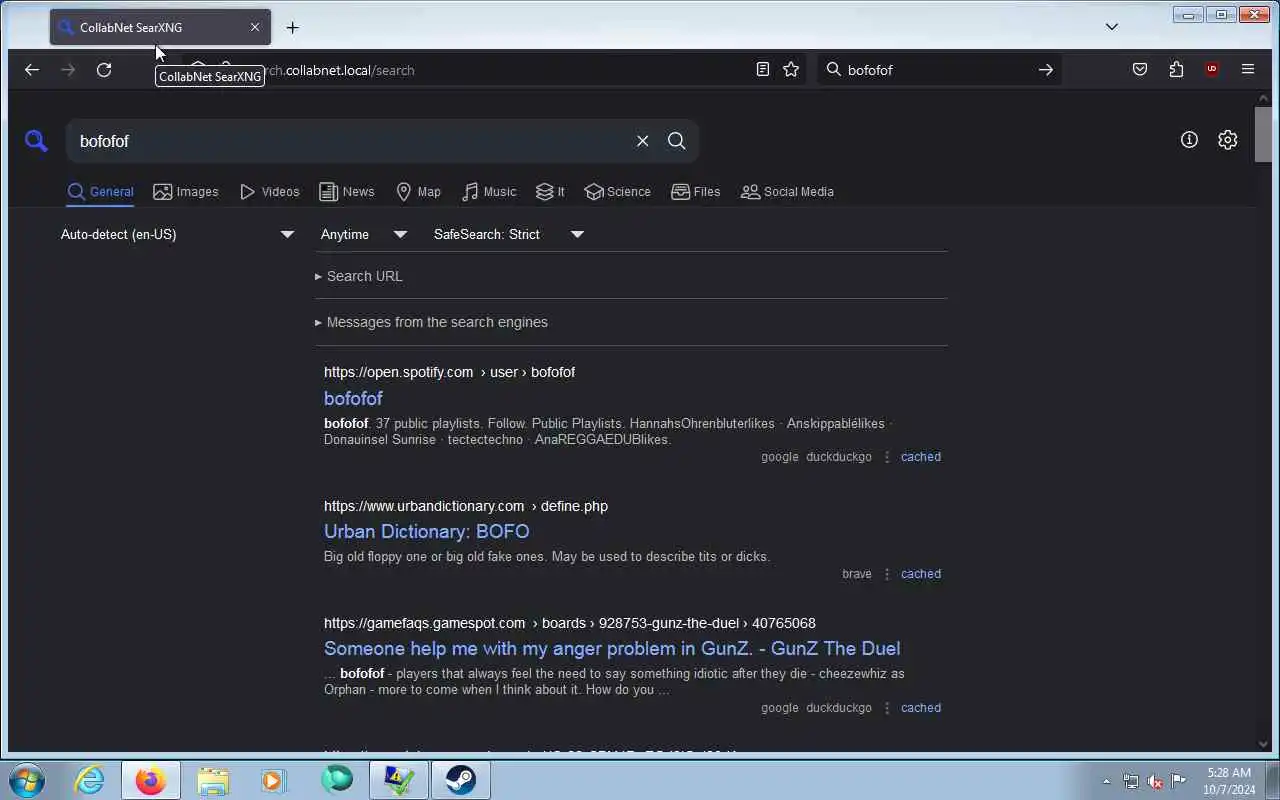Open cached link for GunZ result
The height and width of the screenshot is (800, 1280).
(921, 708)
